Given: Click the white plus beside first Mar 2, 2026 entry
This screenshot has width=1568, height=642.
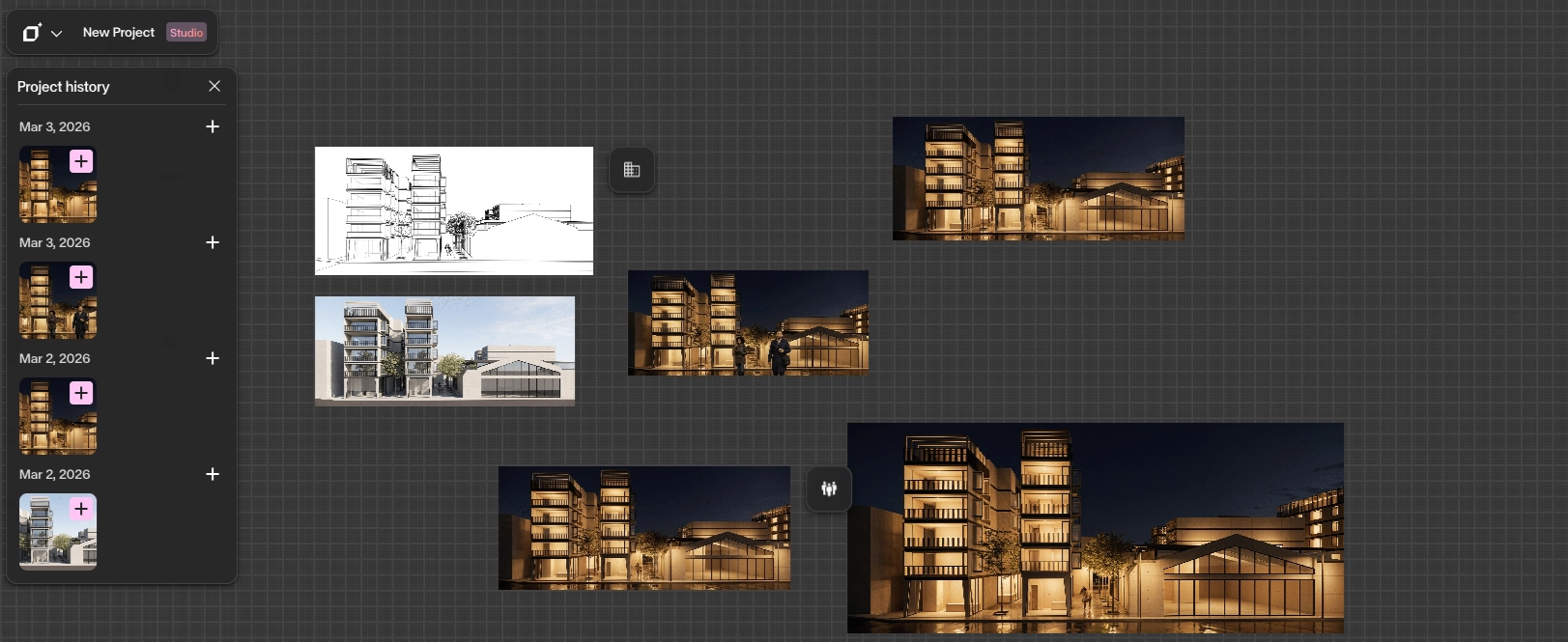Looking at the screenshot, I should tap(213, 359).
